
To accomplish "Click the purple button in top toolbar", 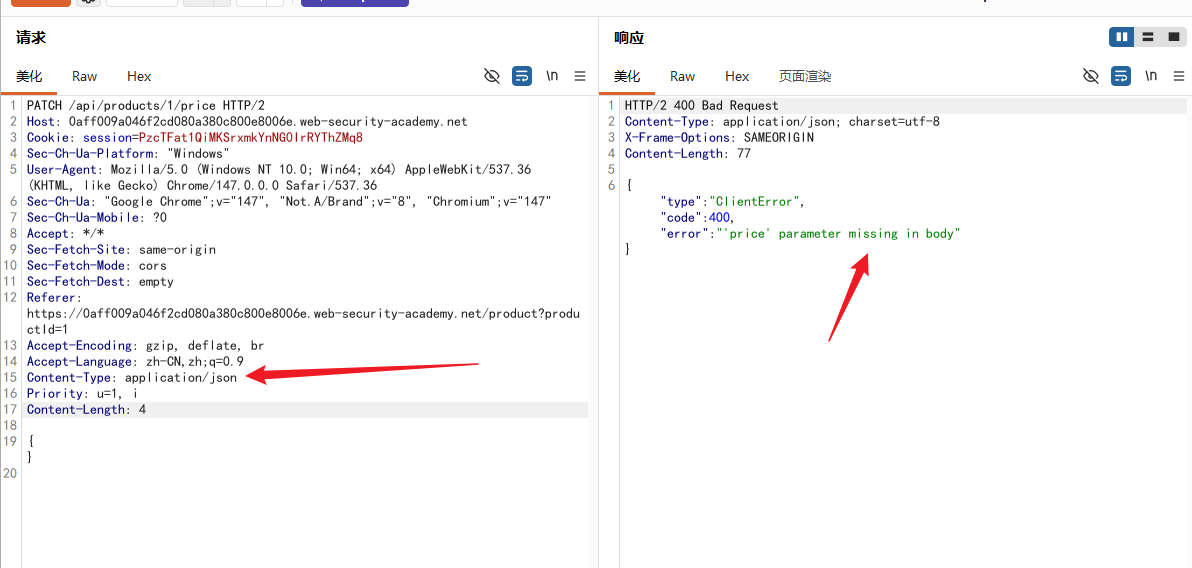I will [355, 2].
